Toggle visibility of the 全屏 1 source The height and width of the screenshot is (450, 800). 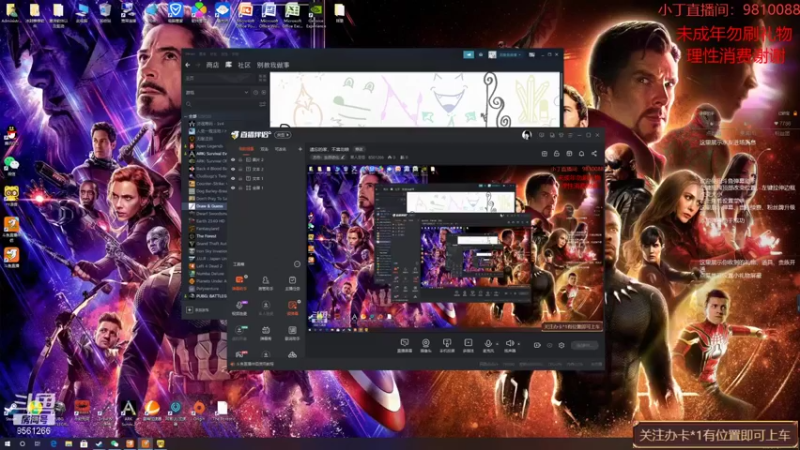(x=233, y=188)
